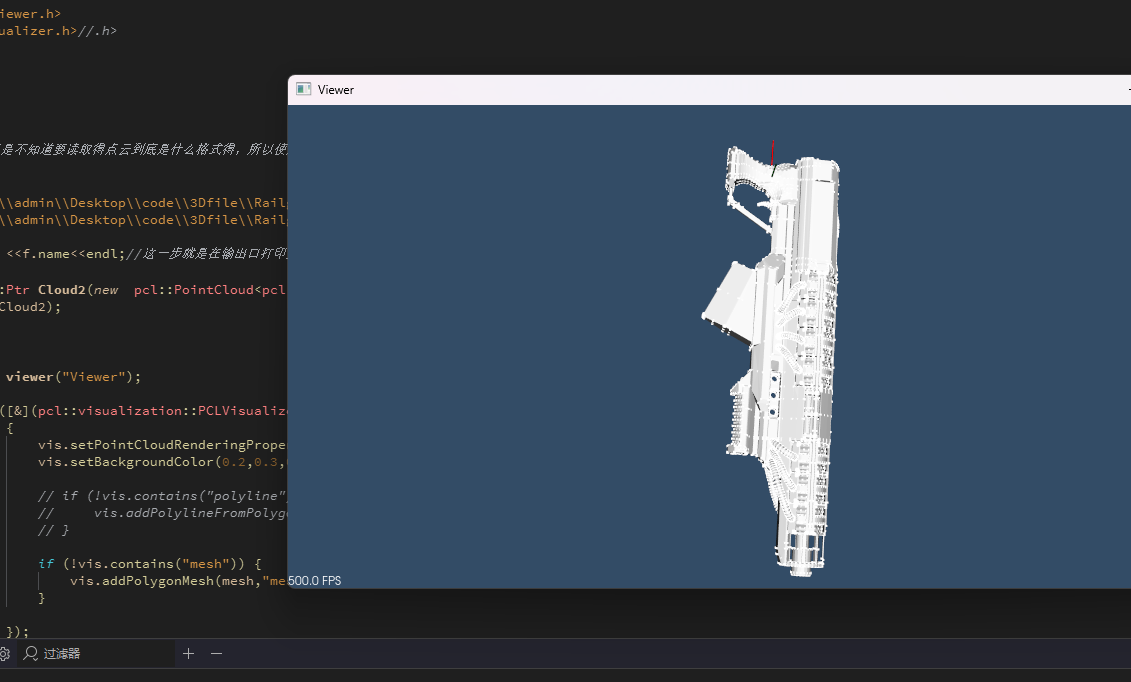The width and height of the screenshot is (1131, 682).
Task: Click the minus button in bottom bar
Action: [216, 653]
